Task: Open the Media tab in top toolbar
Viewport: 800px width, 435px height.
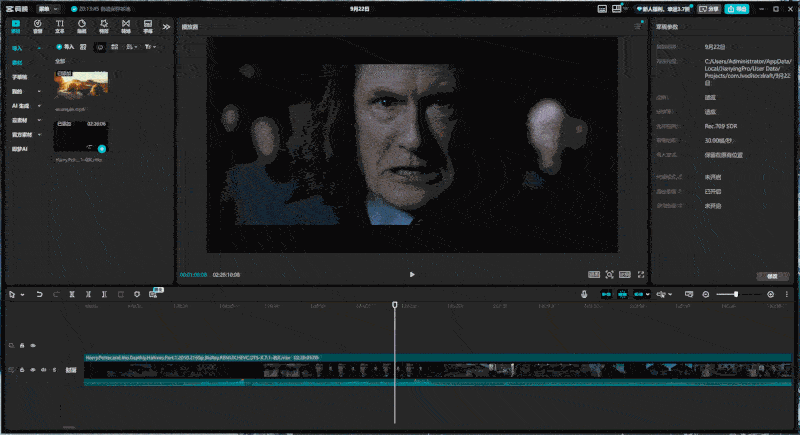Action: (x=16, y=26)
